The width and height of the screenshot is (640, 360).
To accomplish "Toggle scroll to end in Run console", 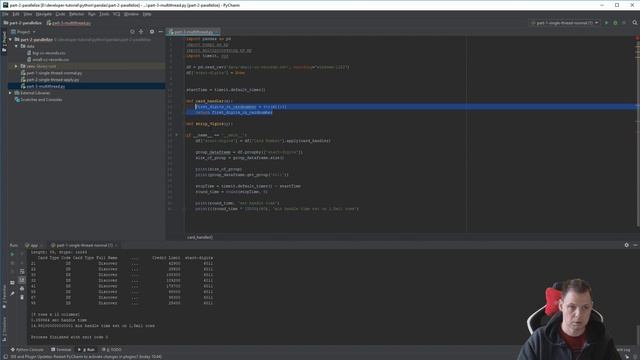I will (22, 280).
